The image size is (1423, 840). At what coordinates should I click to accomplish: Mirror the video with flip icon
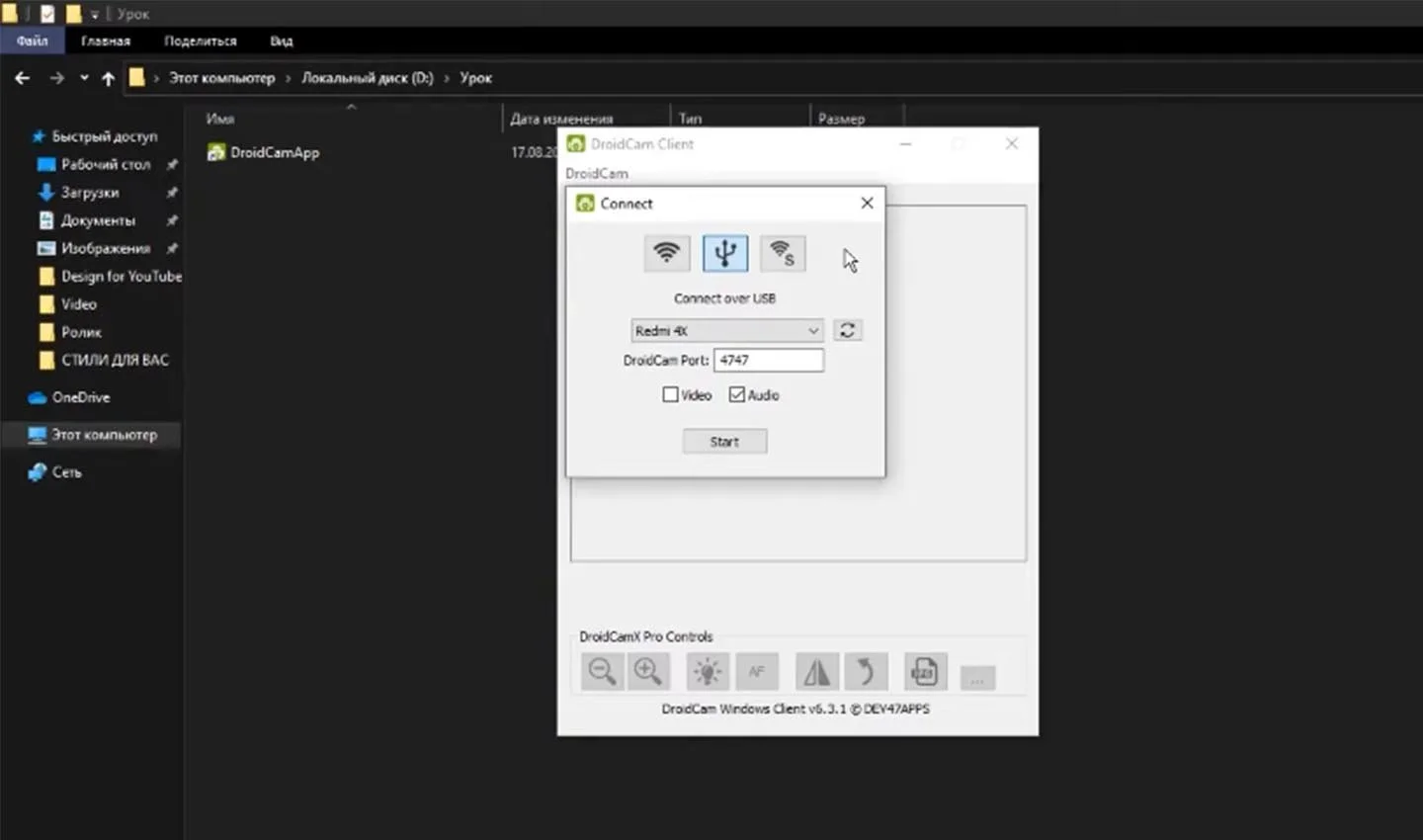pyautogui.click(x=817, y=672)
